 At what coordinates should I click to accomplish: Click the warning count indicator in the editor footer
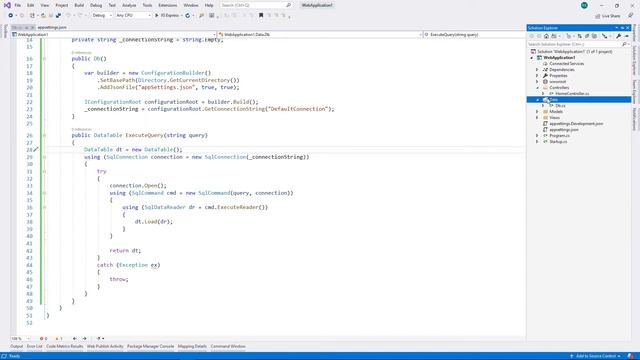click(x=59, y=338)
